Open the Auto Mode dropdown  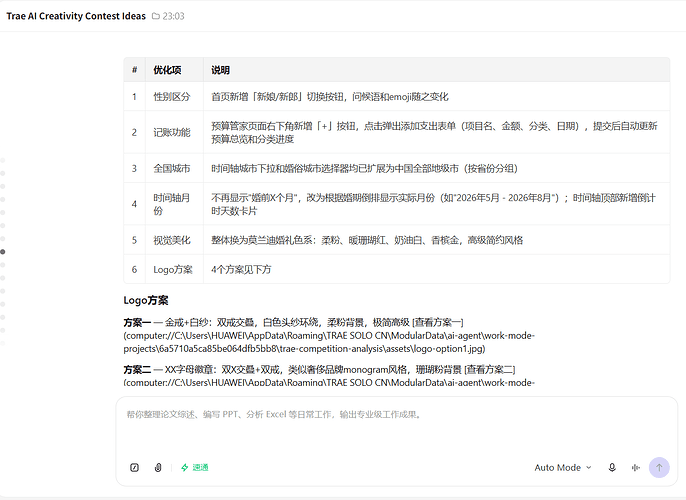tap(563, 467)
